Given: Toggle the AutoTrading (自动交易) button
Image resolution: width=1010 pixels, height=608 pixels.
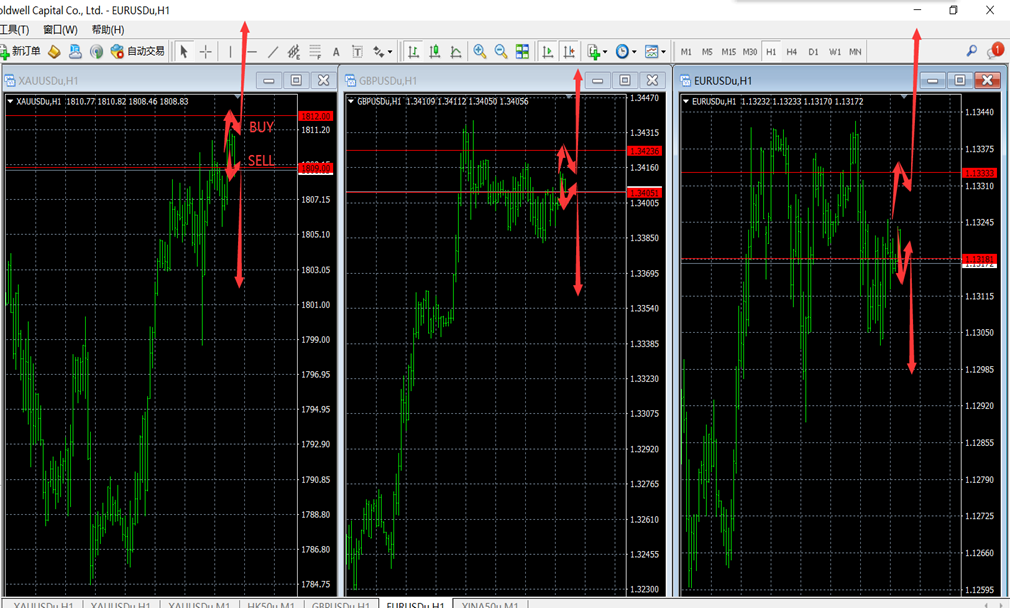Looking at the screenshot, I should 138,51.
